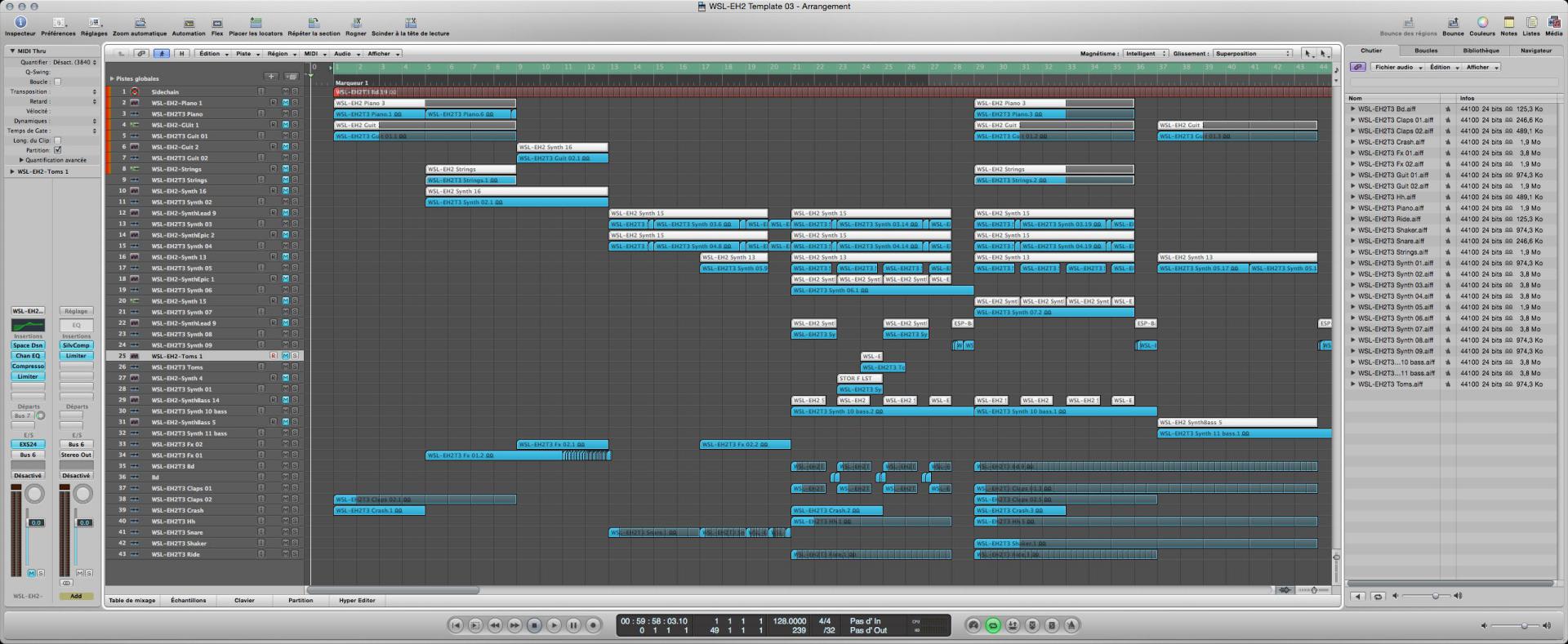Click Go to Beginning transport button

click(456, 625)
